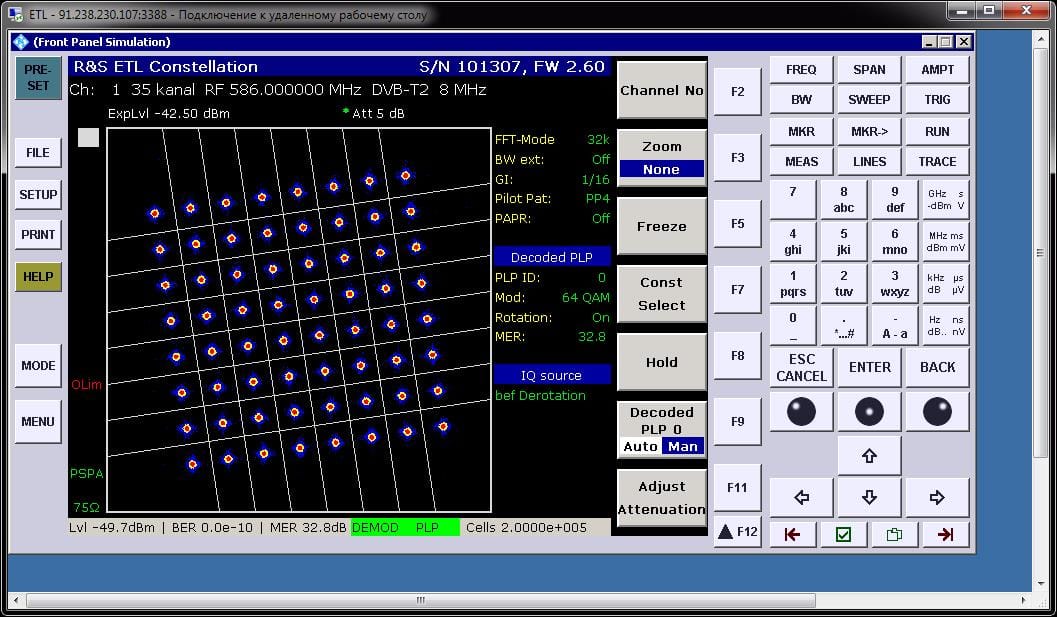Open the MENU on left panel

click(38, 422)
